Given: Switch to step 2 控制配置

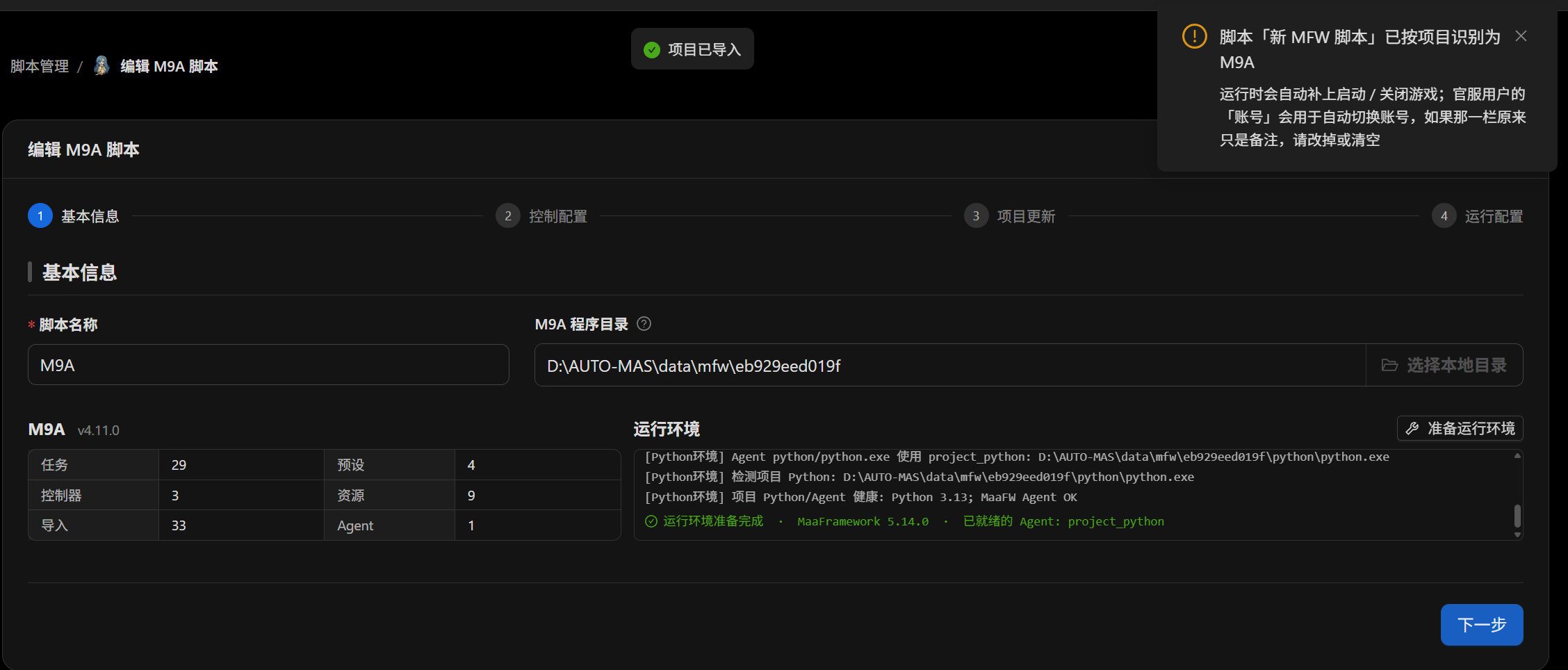Looking at the screenshot, I should (x=541, y=216).
